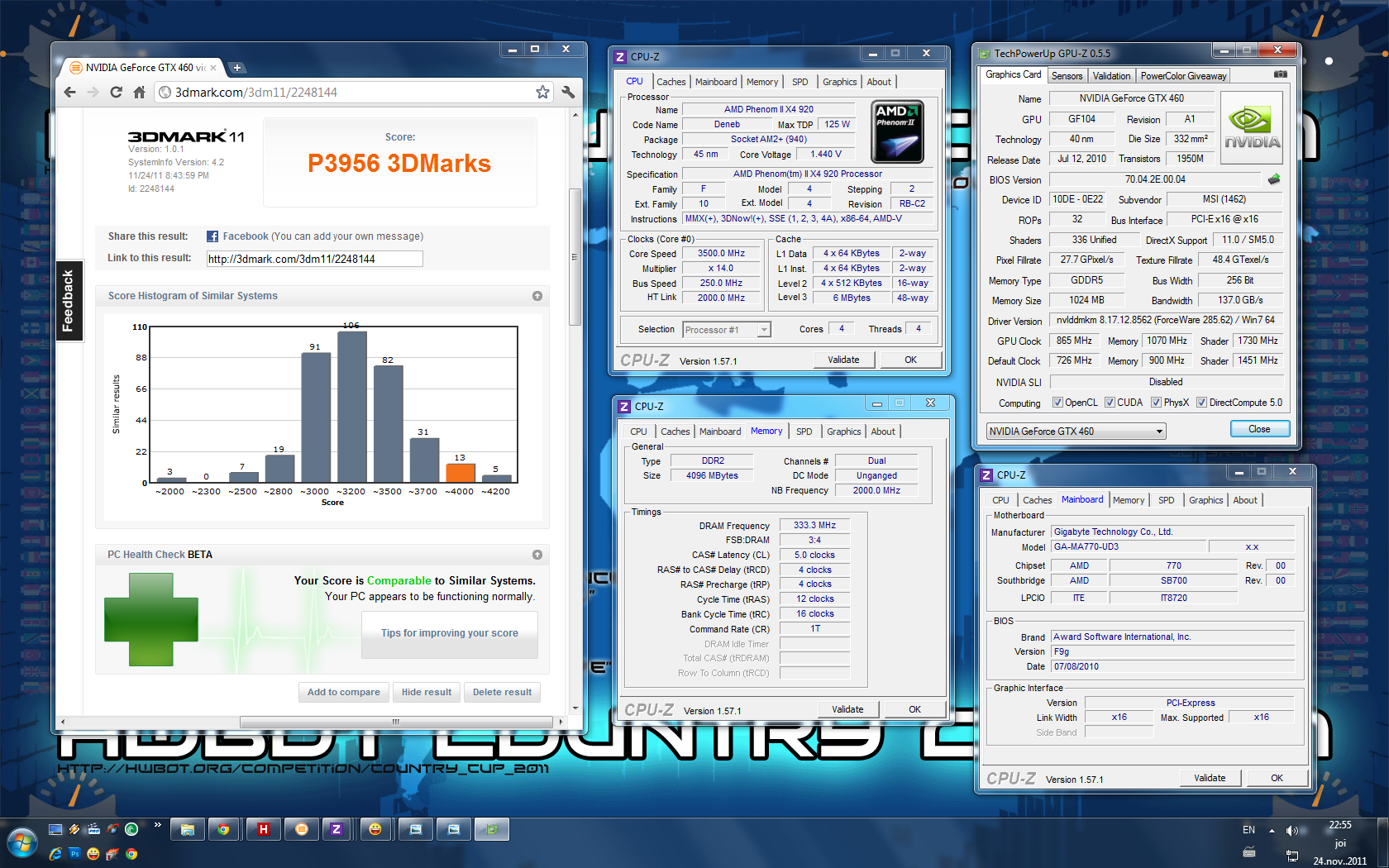Switch to the Sensors tab in GPU-Z
Screen dimensions: 1389x868
tap(1067, 76)
